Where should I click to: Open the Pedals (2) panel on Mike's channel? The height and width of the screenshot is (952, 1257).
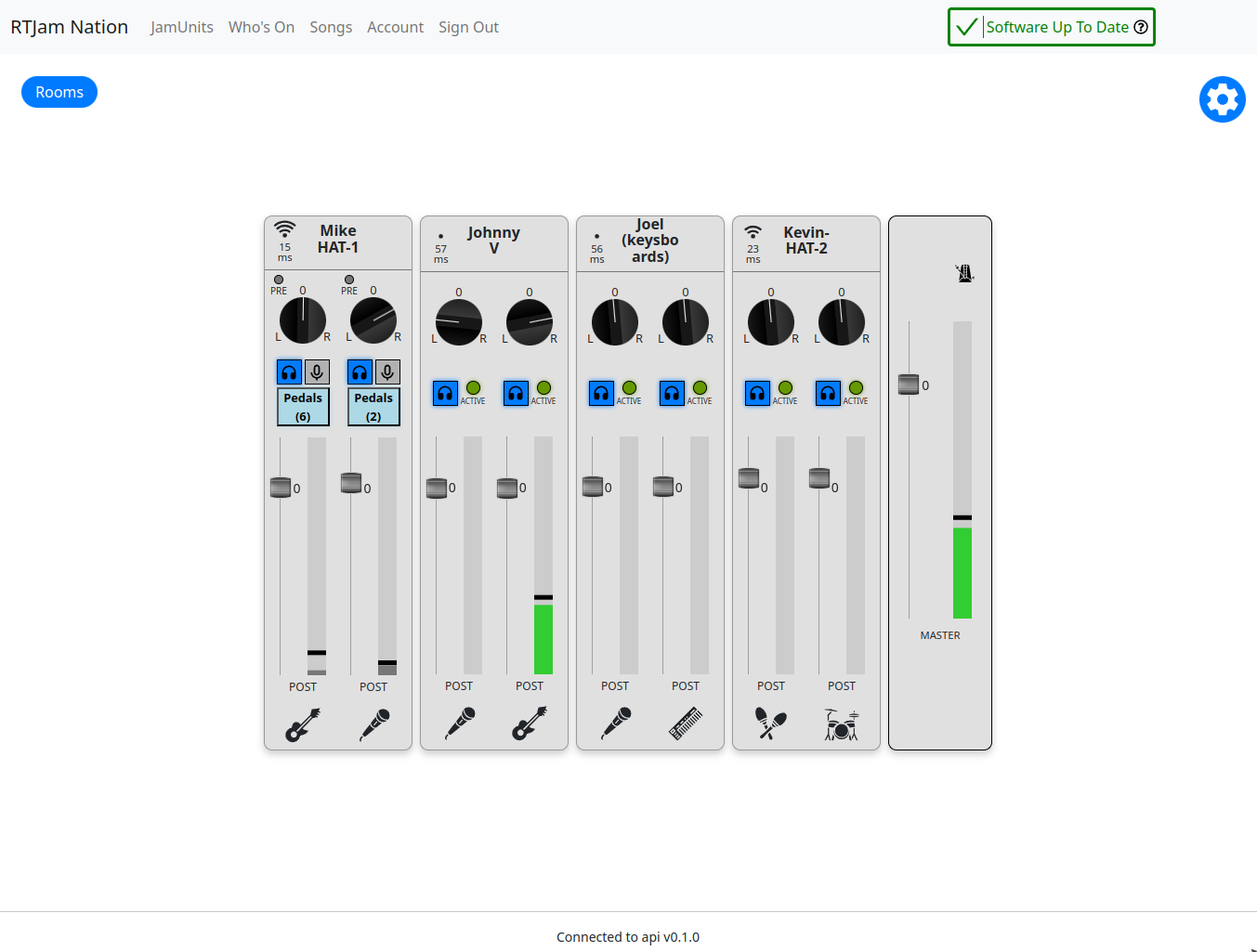[x=373, y=406]
